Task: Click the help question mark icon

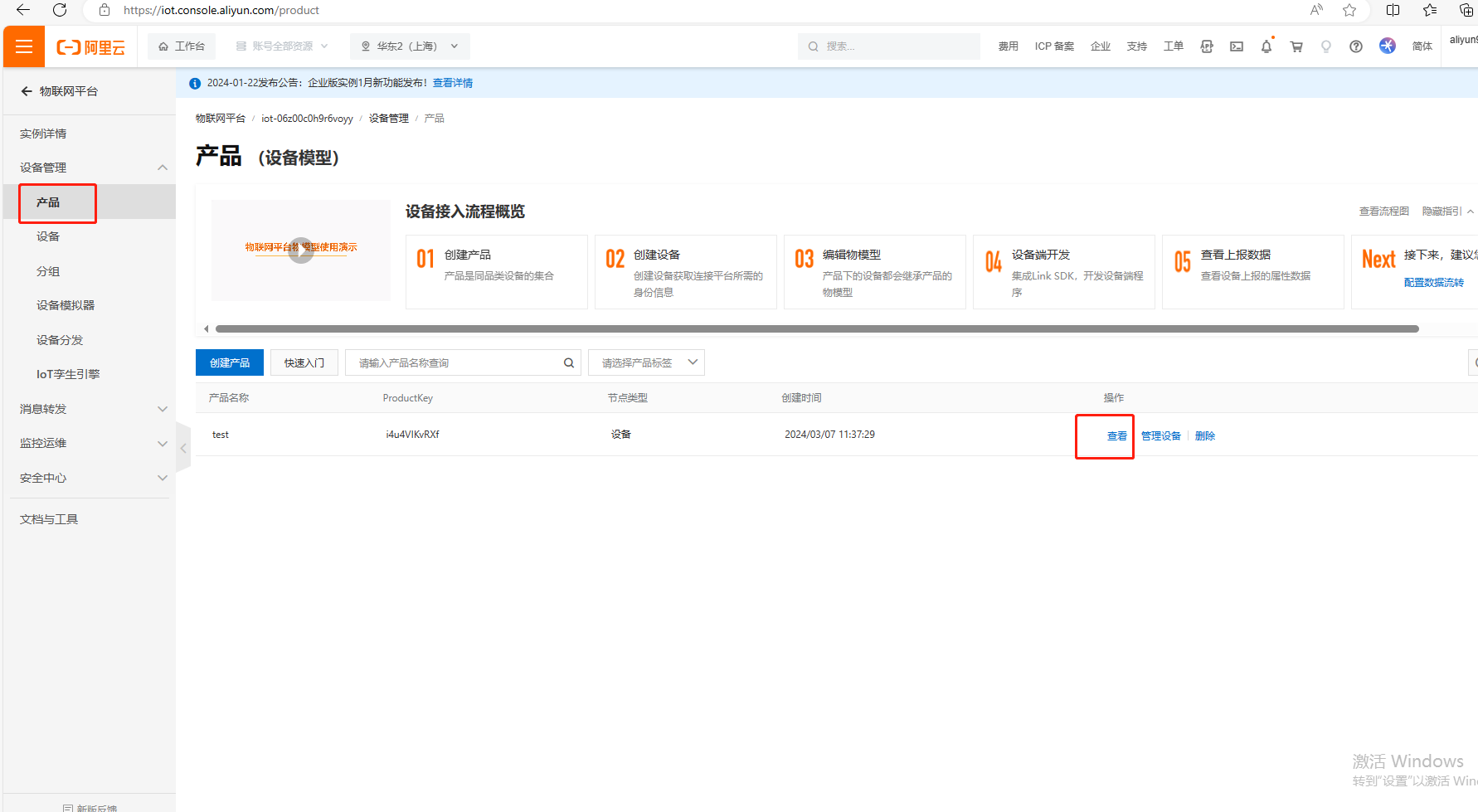Action: (1355, 46)
